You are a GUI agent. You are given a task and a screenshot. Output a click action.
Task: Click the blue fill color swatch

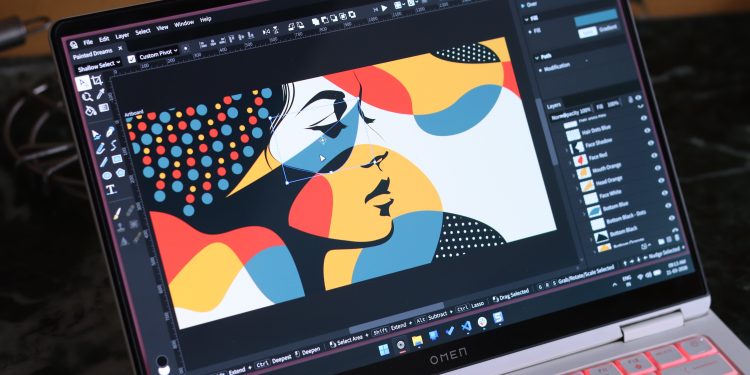click(596, 17)
